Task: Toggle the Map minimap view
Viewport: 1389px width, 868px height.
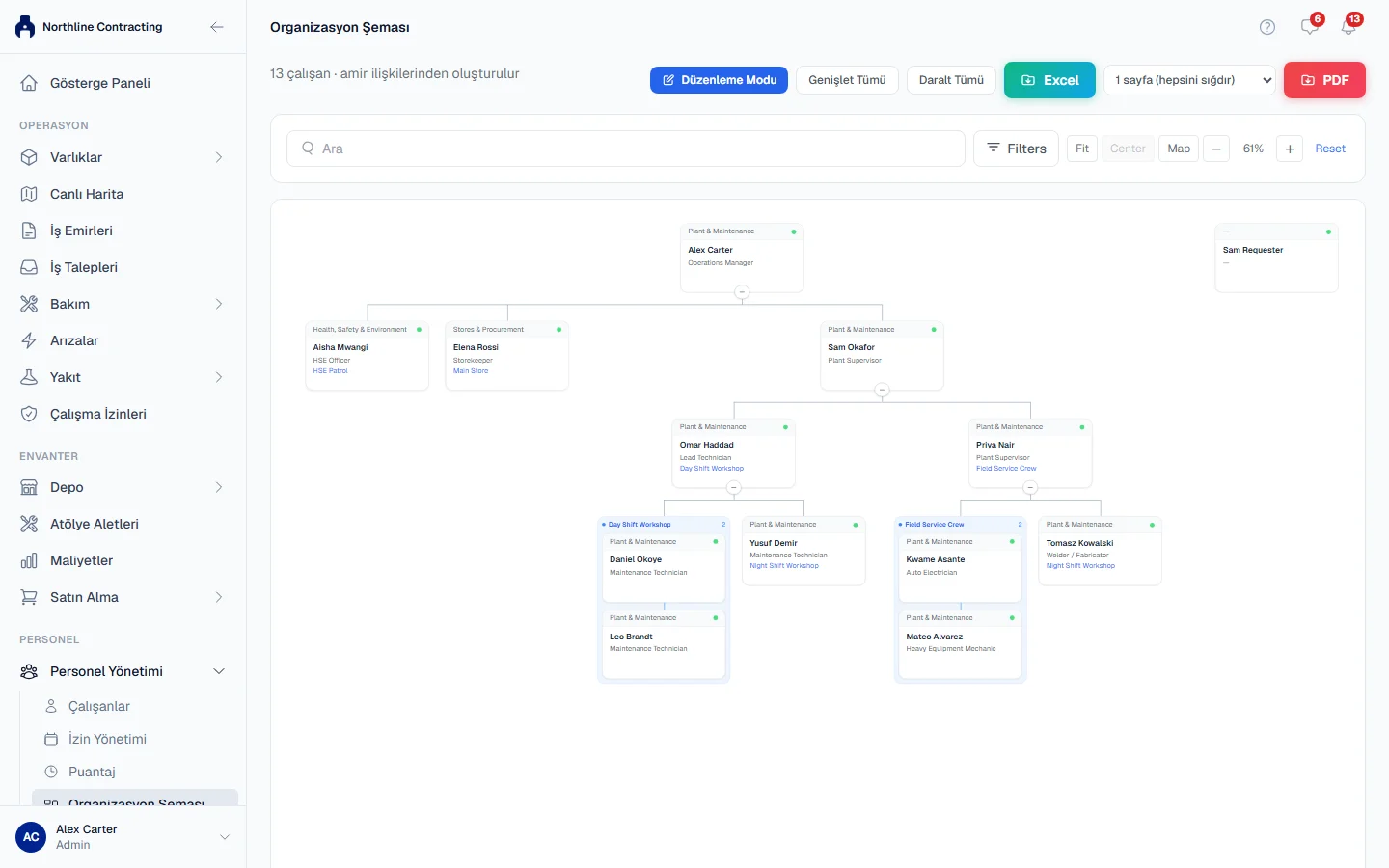Action: 1179,149
